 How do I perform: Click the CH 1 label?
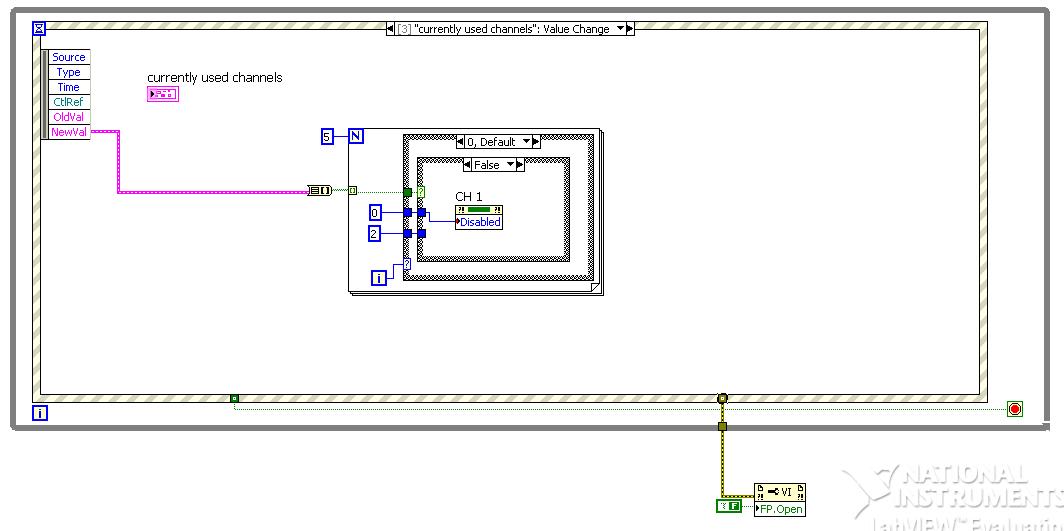[469, 197]
